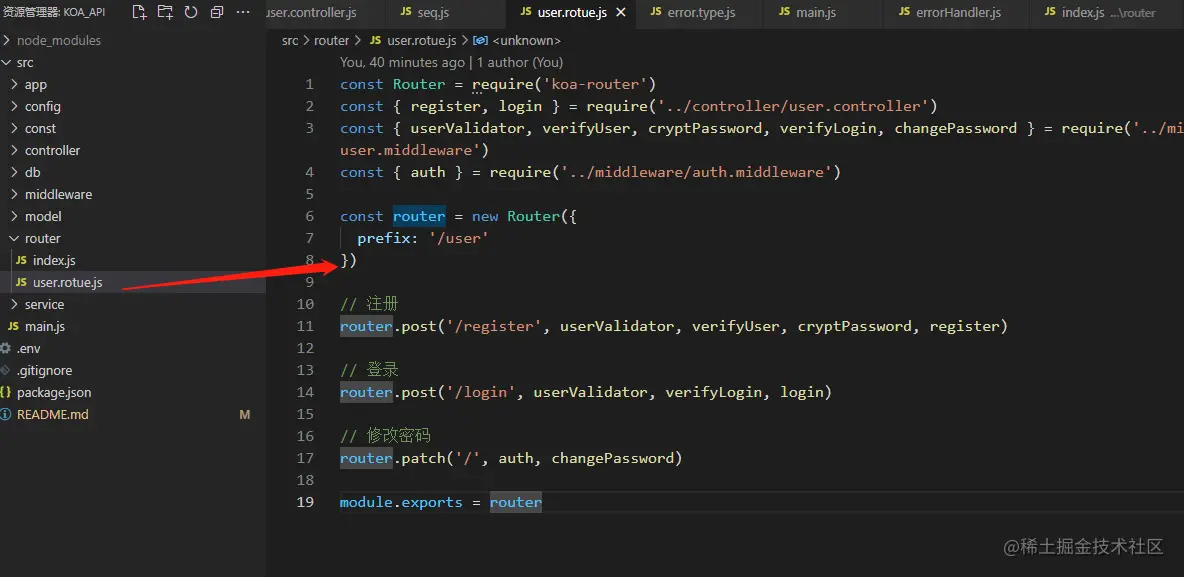Image resolution: width=1184 pixels, height=577 pixels.
Task: Switch to the index.js router tab
Action: tap(1105, 13)
